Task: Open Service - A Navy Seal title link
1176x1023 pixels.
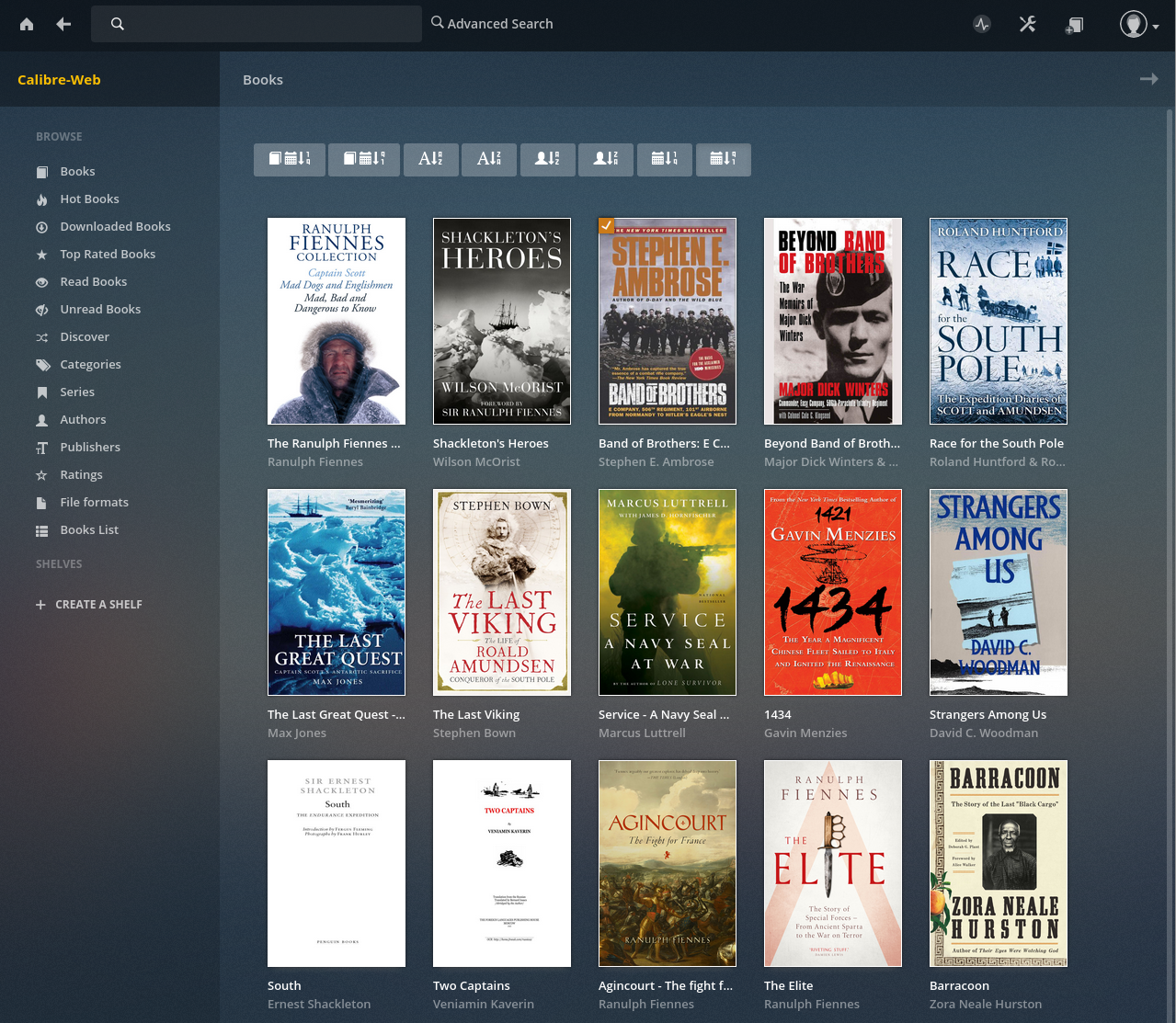Action: (664, 714)
